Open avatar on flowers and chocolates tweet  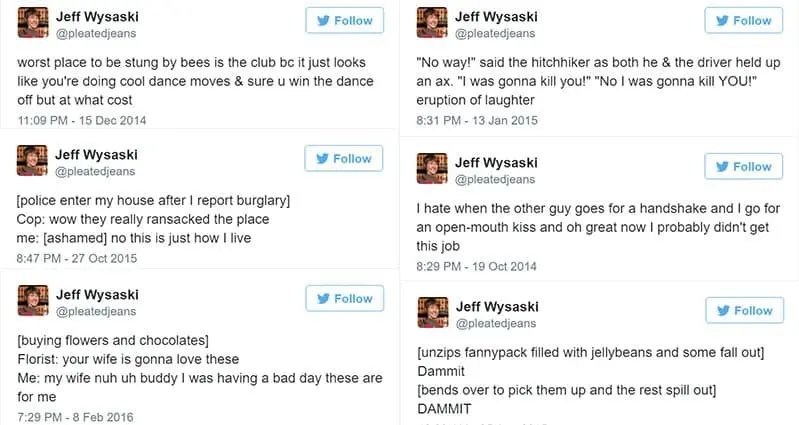pos(32,302)
